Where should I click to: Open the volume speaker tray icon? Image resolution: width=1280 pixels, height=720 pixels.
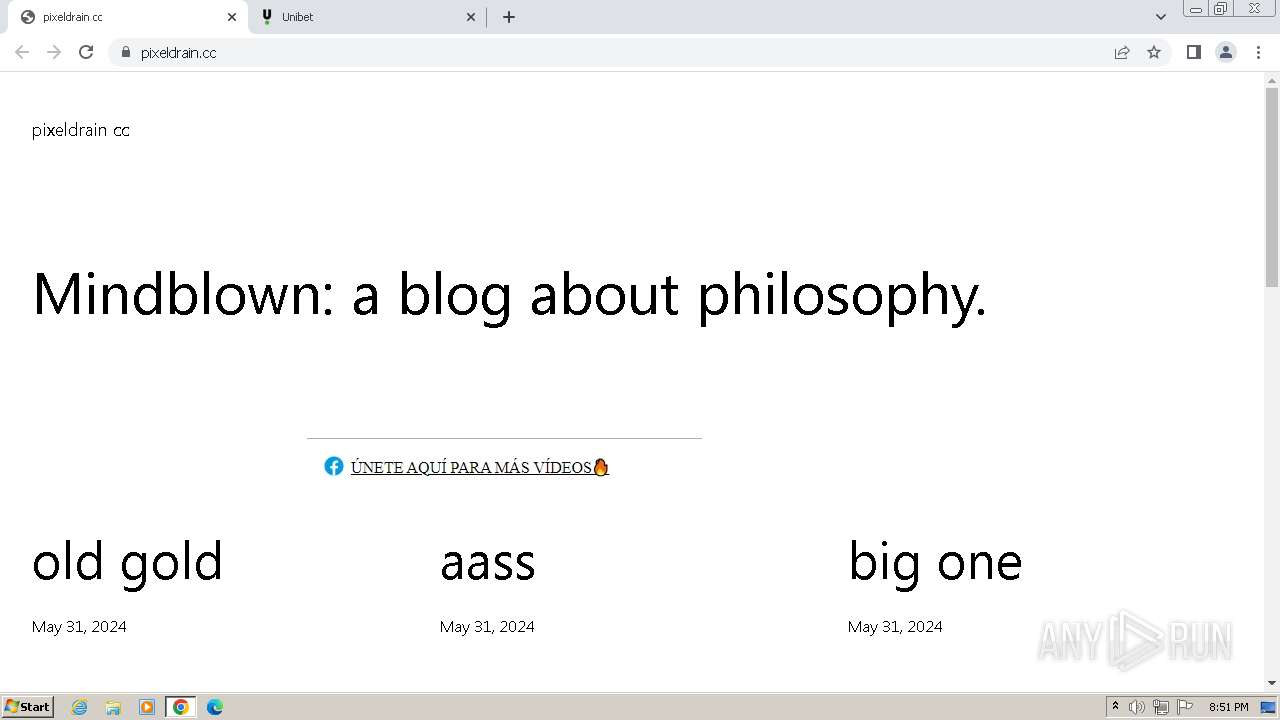(1137, 707)
